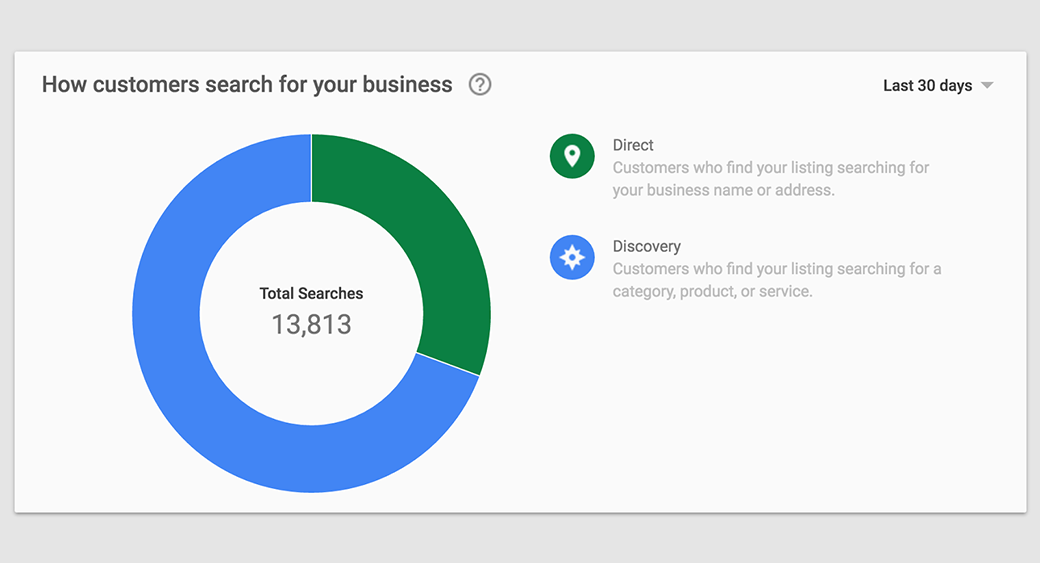Click the card title about customer searches
Viewport: 1040px width, 563px height.
(247, 85)
